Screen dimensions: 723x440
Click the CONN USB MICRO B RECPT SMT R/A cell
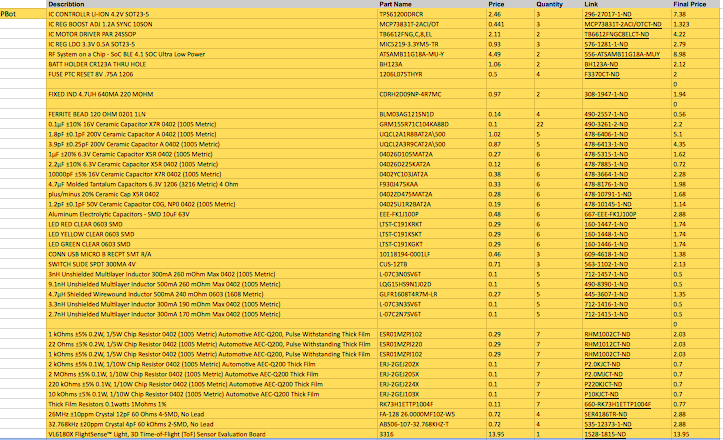pyautogui.click(x=212, y=254)
